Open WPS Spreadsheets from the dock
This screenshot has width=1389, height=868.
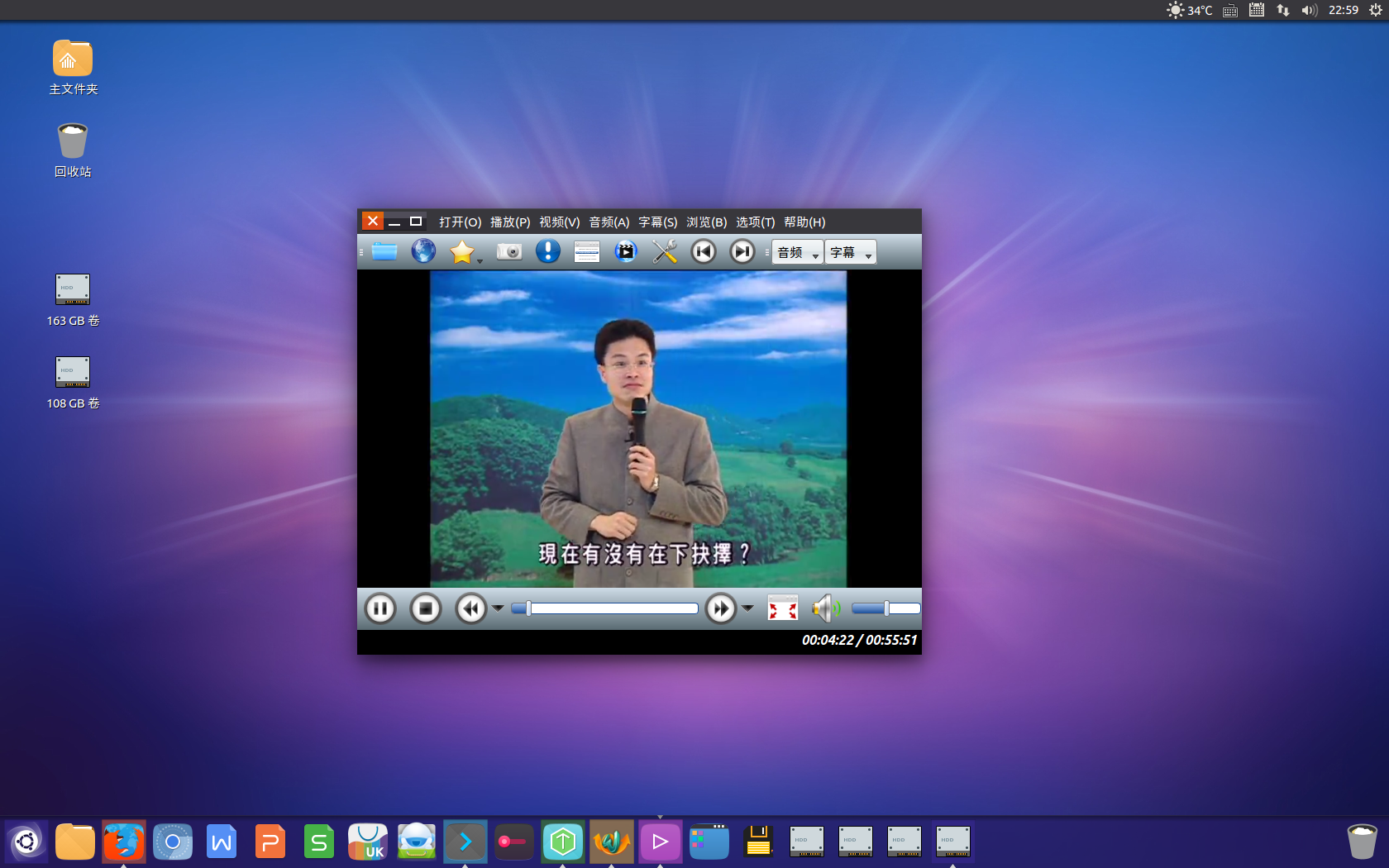319,842
